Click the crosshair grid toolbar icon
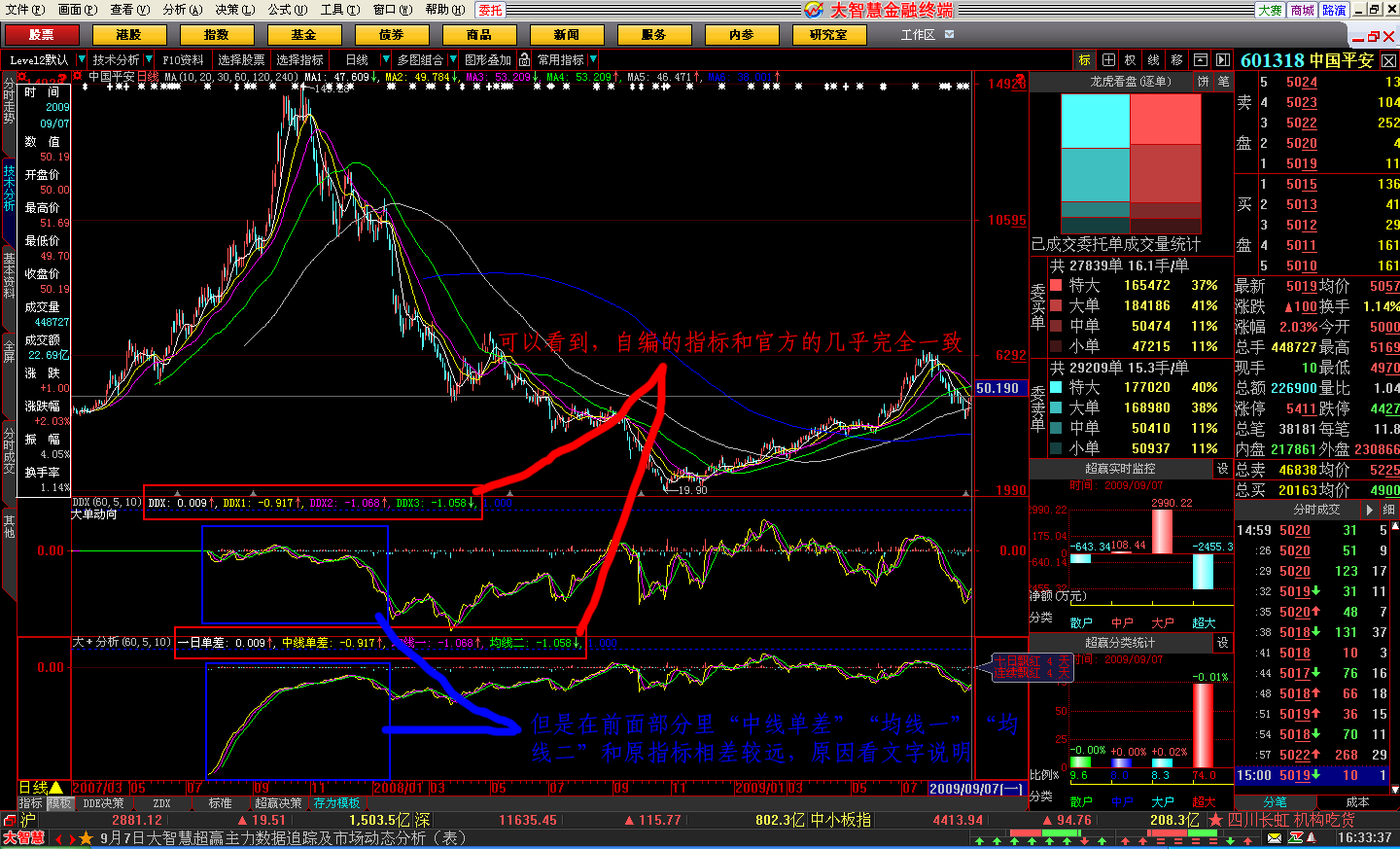This screenshot has height=849, width=1400. 1108,60
